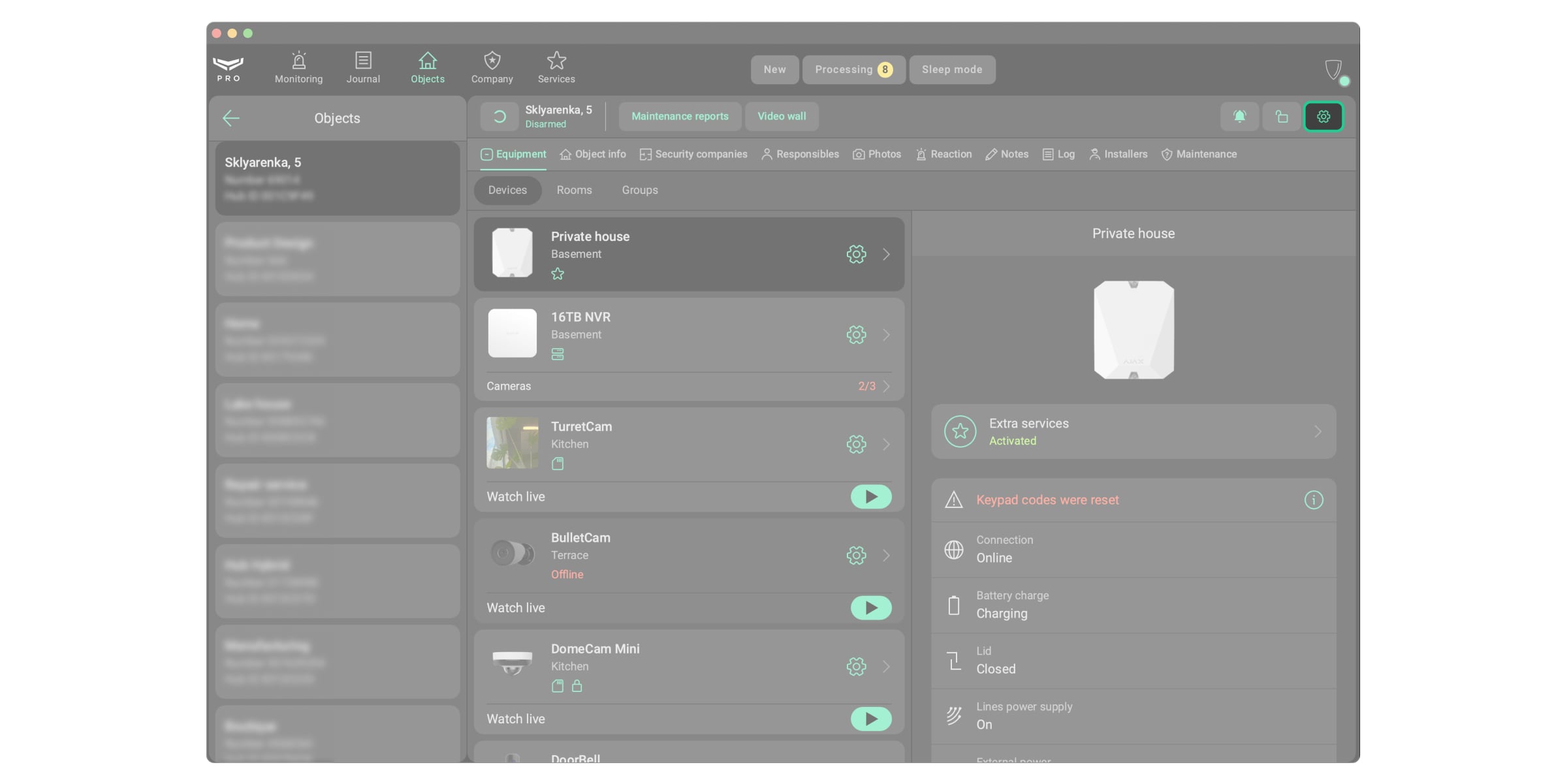Toggle Sleep mode
Screen dimensions: 1567x784
point(952,70)
